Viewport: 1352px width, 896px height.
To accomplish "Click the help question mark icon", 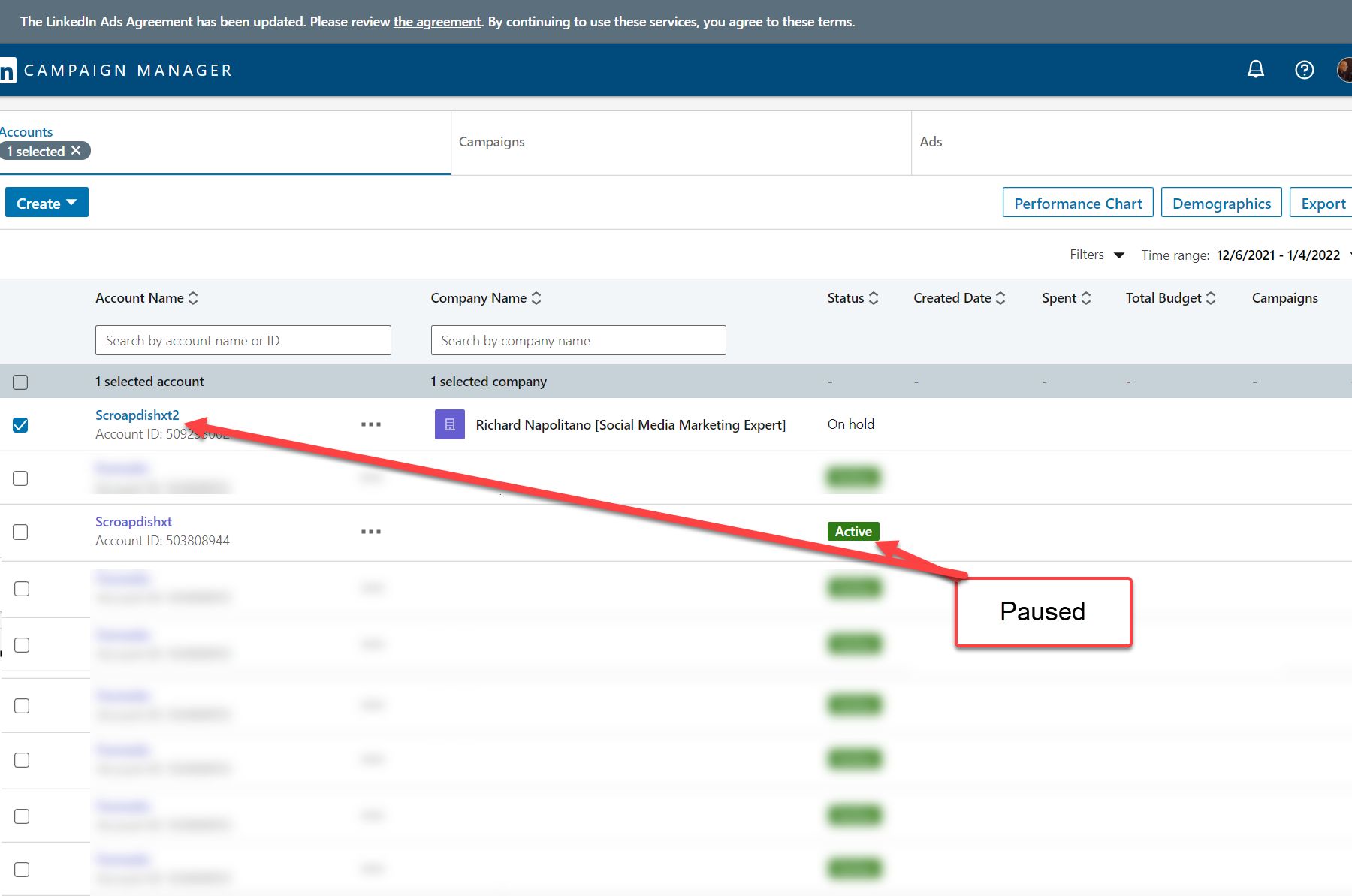I will coord(1304,70).
